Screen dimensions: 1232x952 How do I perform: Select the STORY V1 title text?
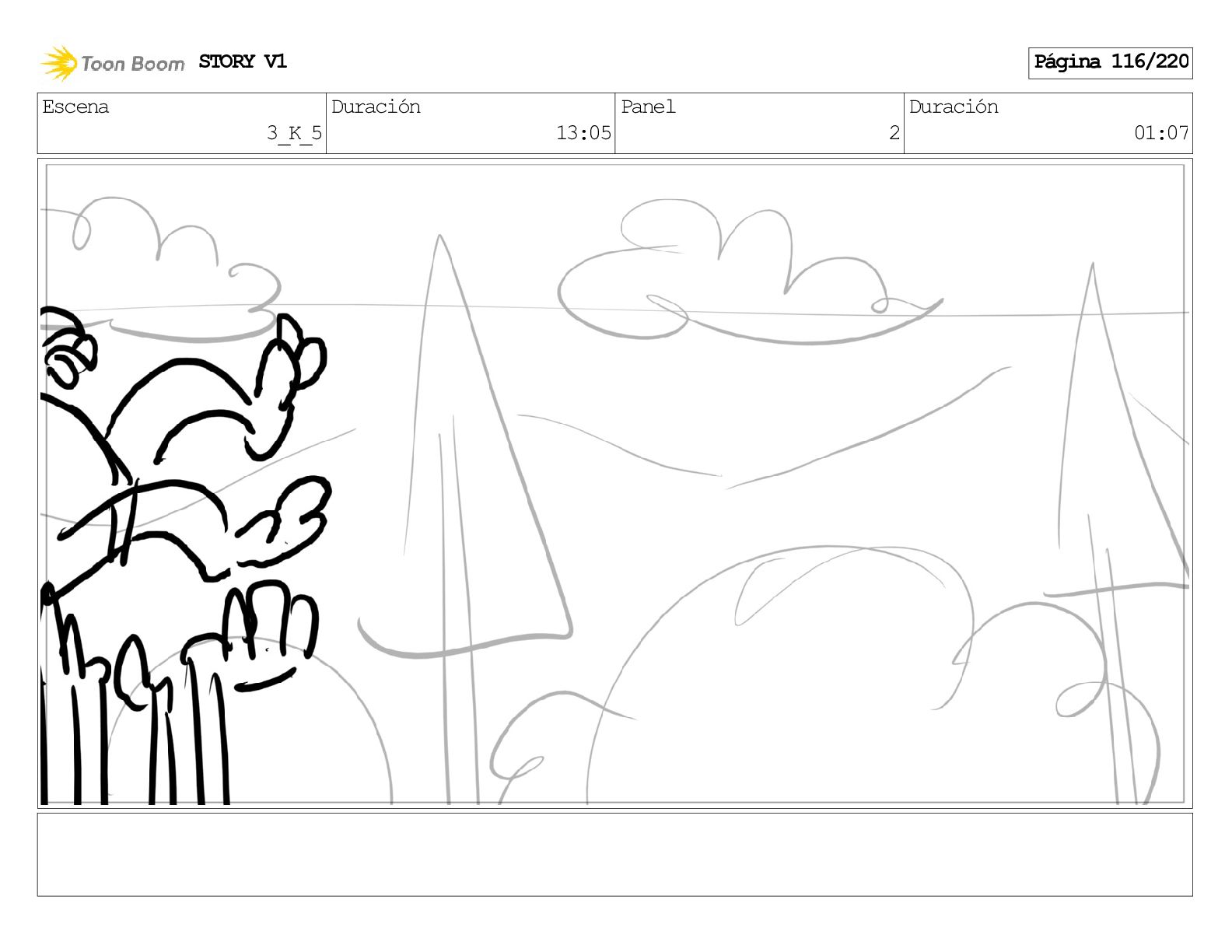(243, 61)
